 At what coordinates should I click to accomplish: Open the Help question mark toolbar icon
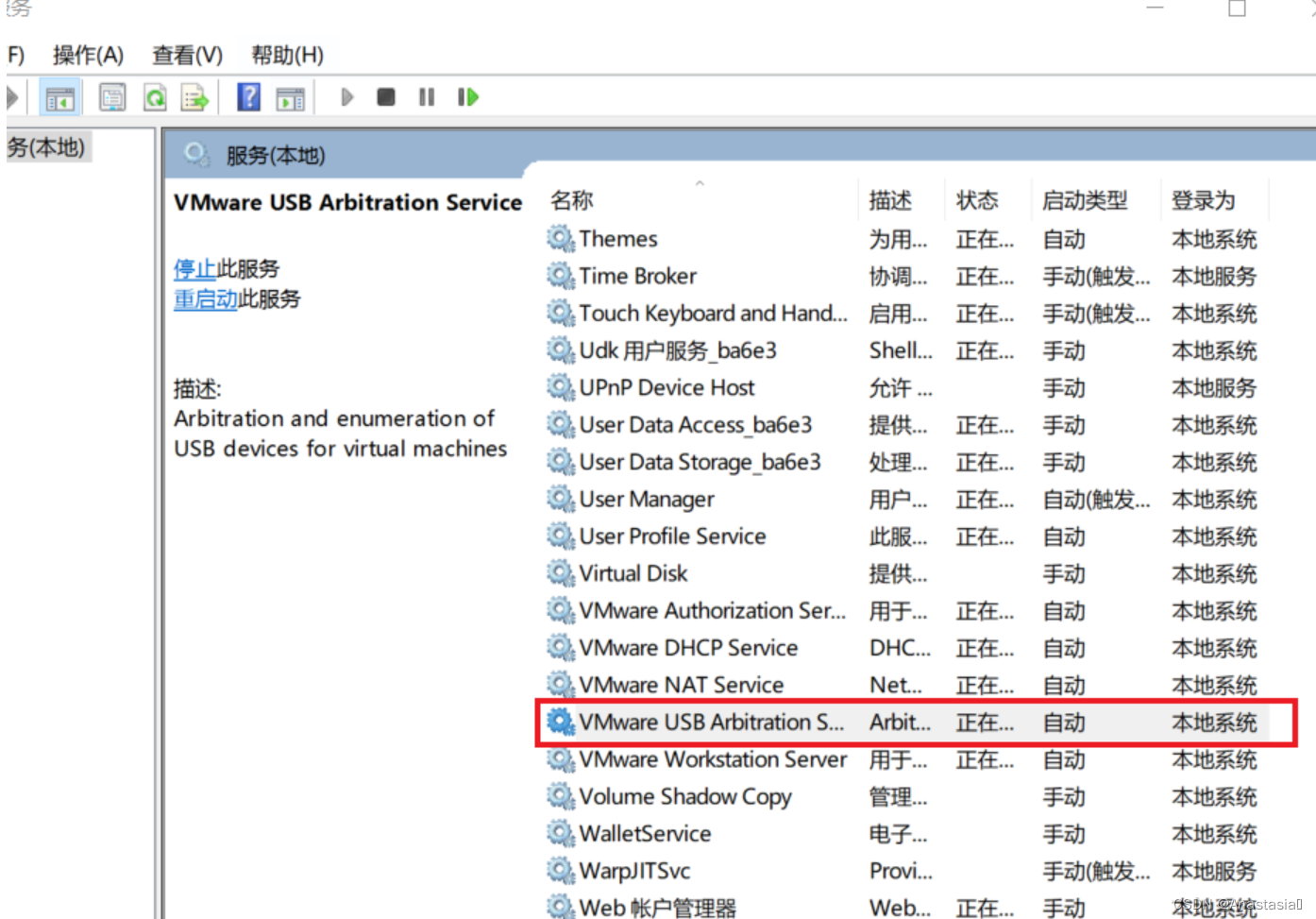(248, 96)
